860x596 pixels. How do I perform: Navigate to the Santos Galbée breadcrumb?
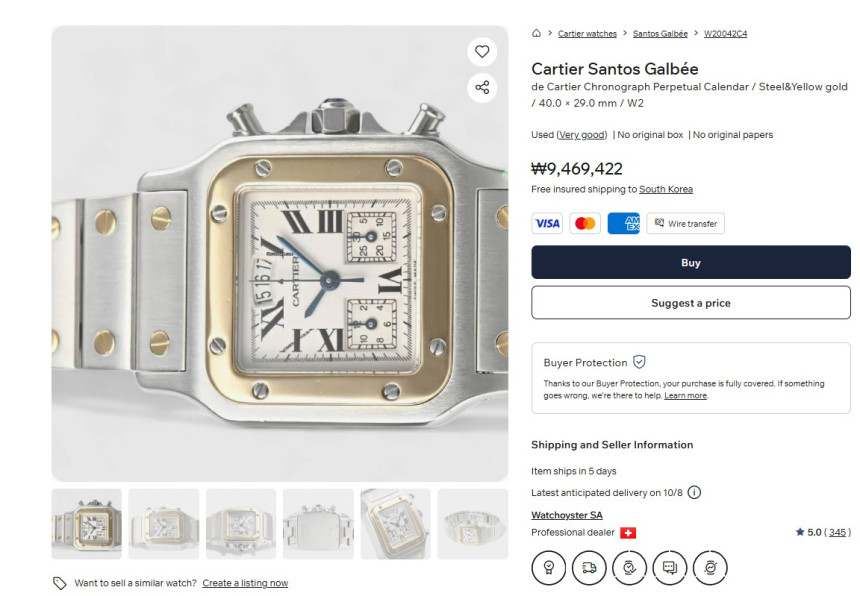pos(660,34)
